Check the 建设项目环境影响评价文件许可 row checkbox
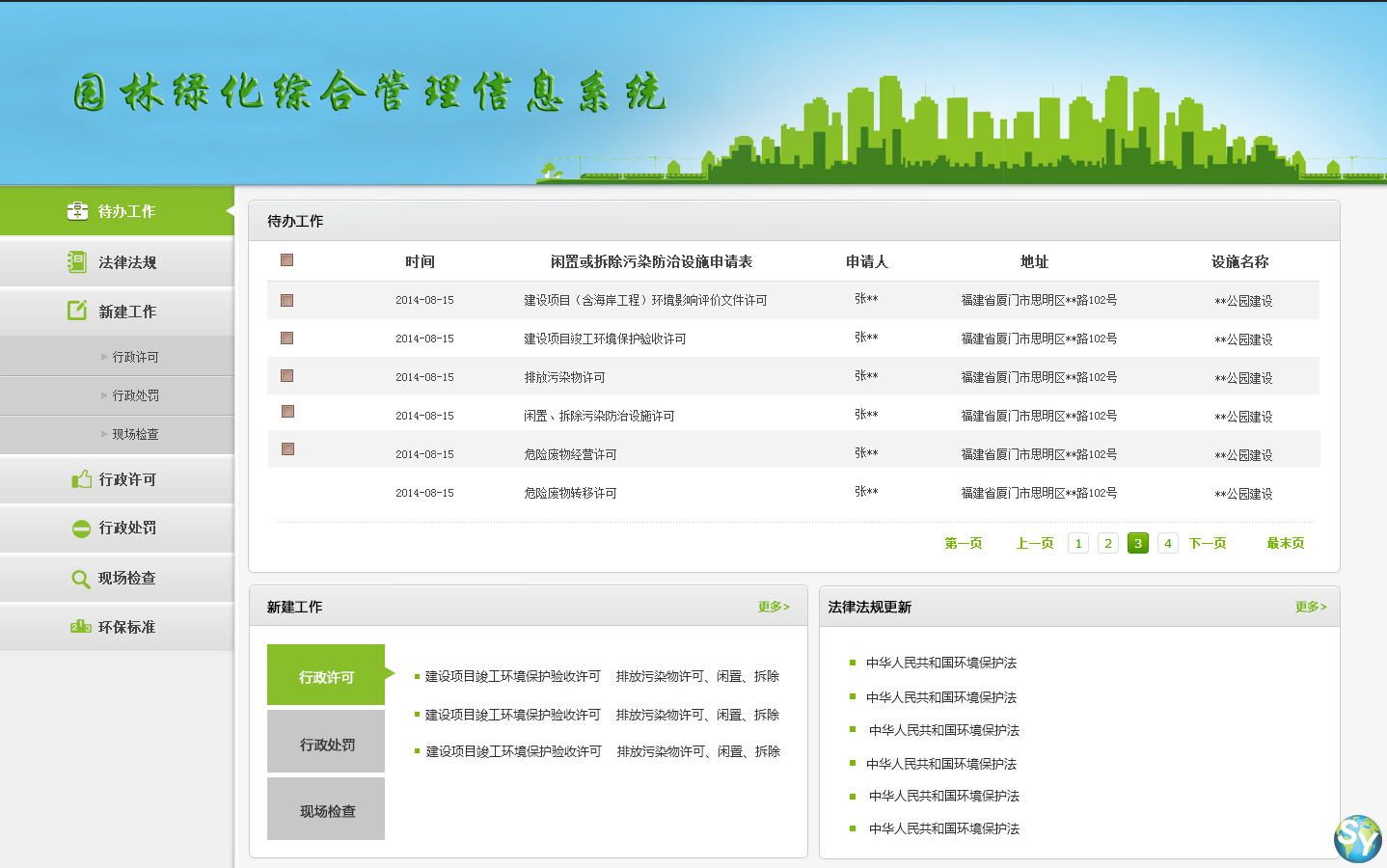1387x868 pixels. point(286,300)
